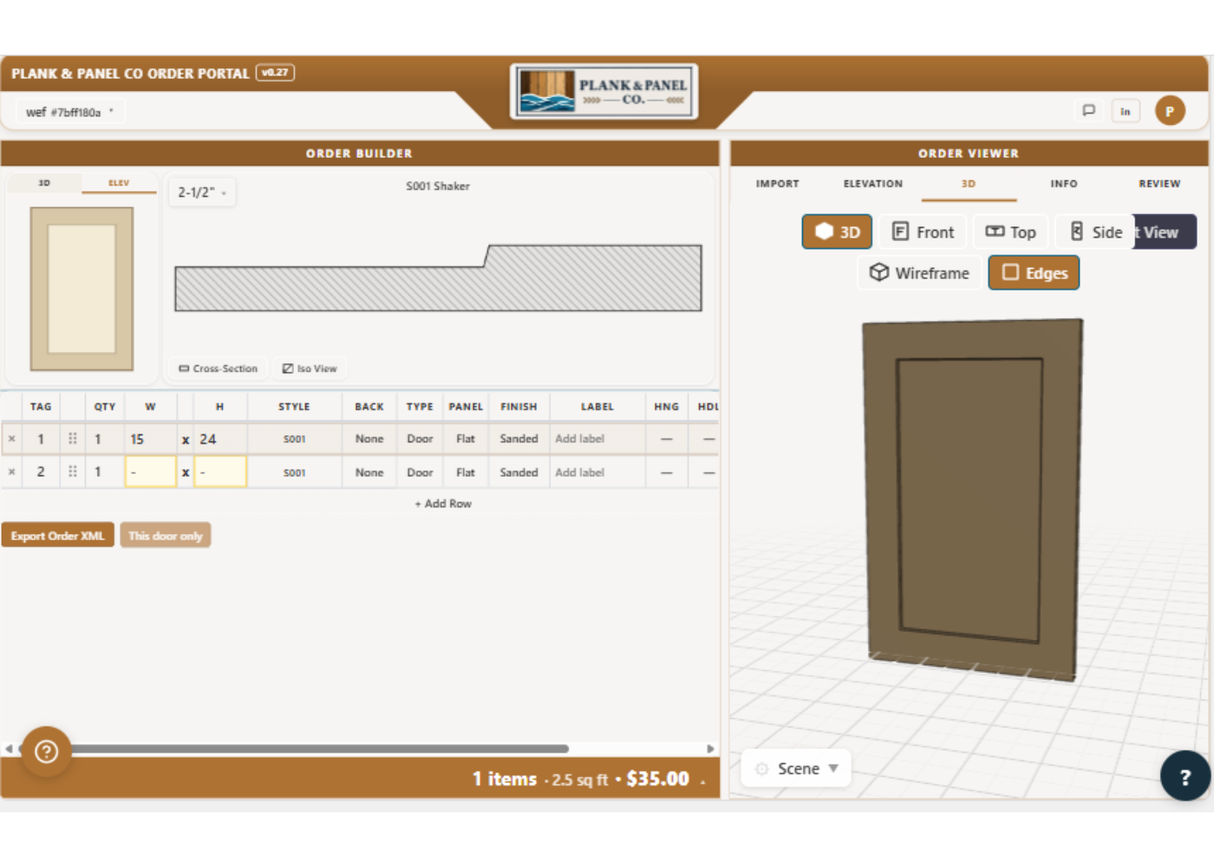
Task: Open the Type 'Door' dropdown in row 2
Action: (x=420, y=472)
